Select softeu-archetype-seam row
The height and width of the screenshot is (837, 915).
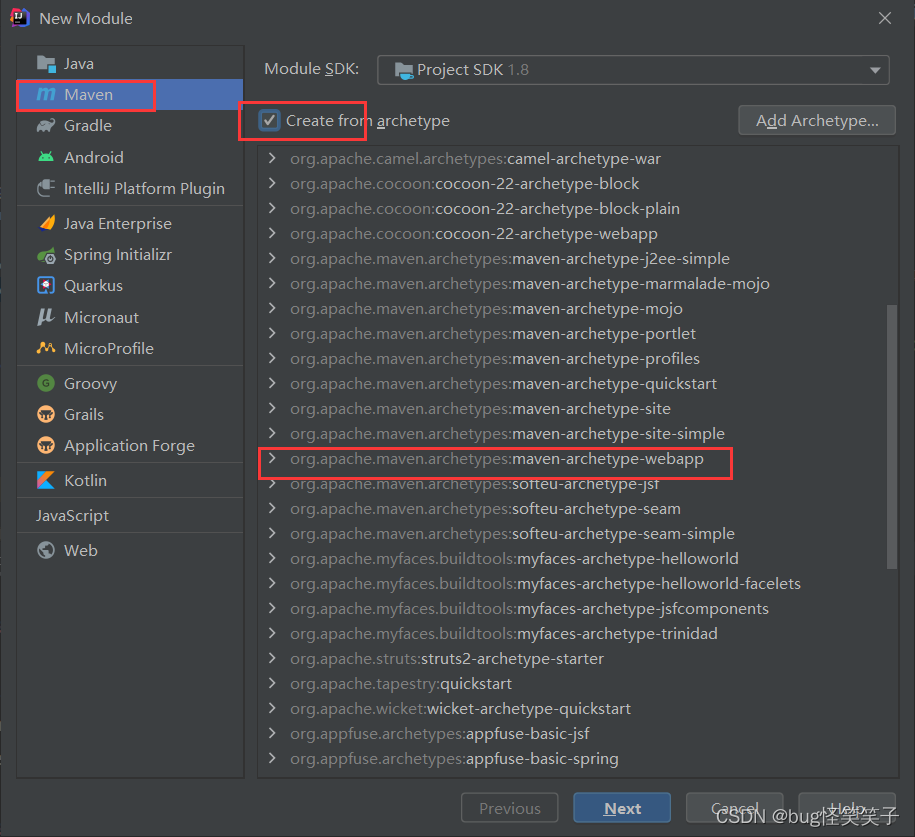click(578, 509)
